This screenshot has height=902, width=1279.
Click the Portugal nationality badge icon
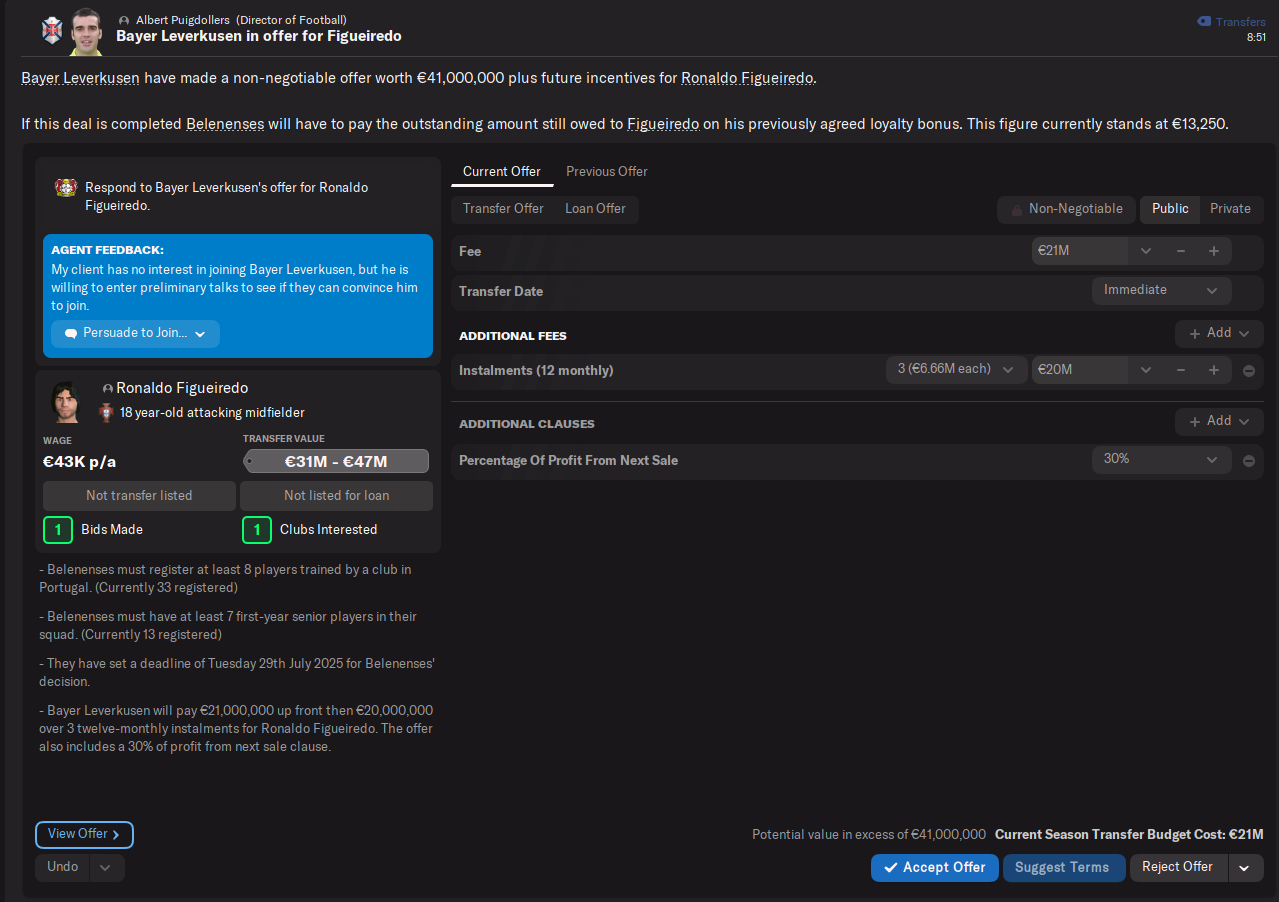107,412
